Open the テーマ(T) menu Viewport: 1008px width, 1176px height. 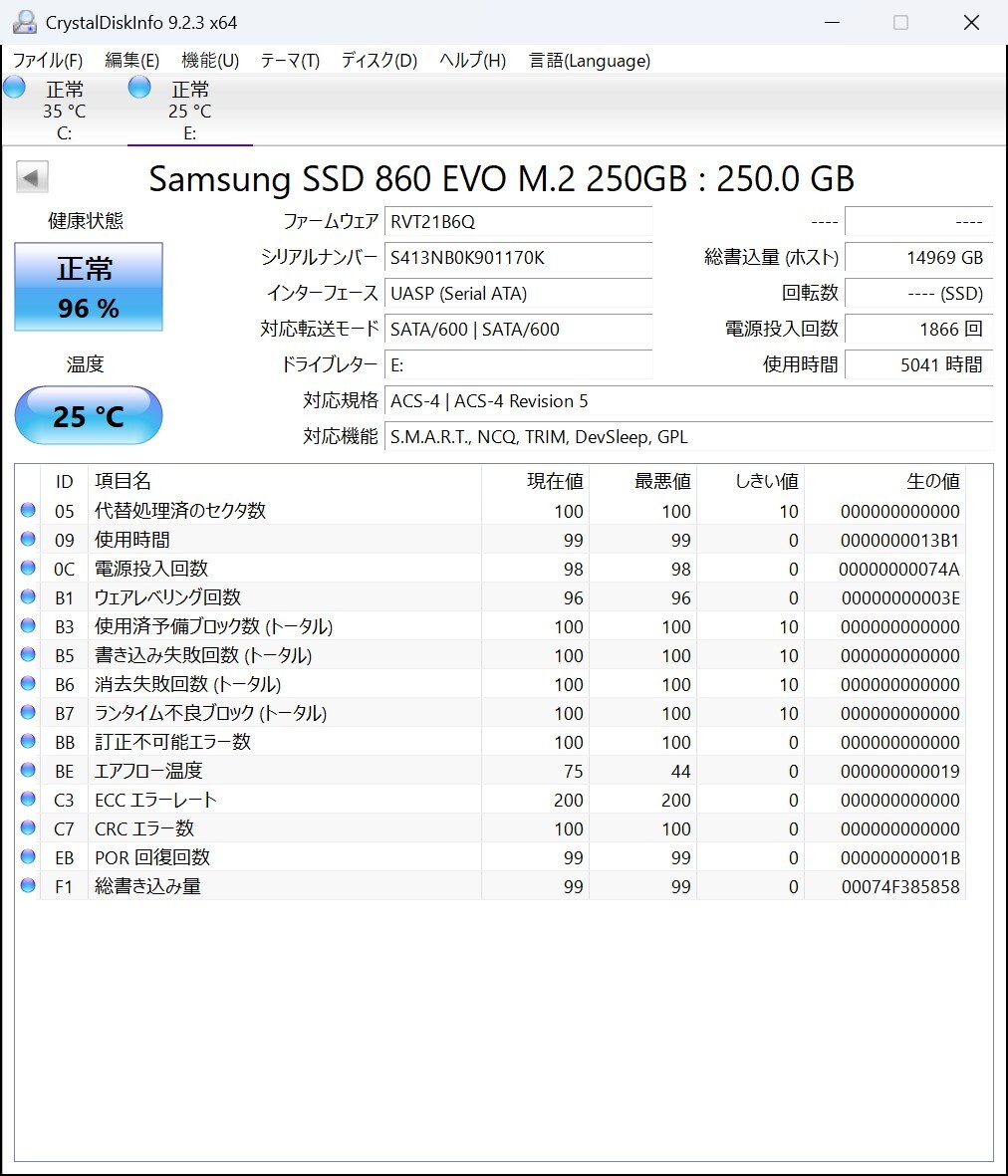(x=290, y=61)
